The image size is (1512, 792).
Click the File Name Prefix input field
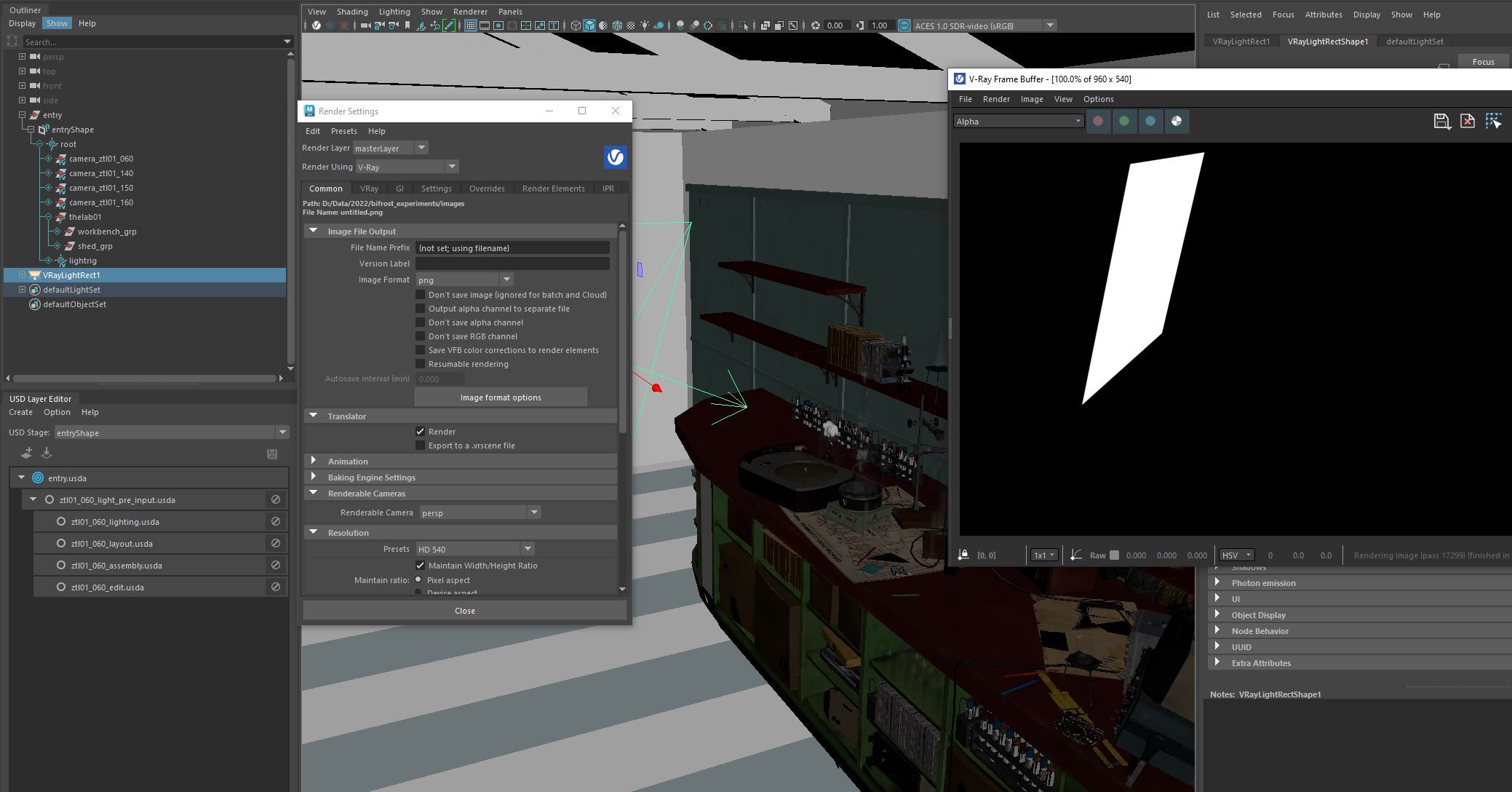click(x=512, y=248)
